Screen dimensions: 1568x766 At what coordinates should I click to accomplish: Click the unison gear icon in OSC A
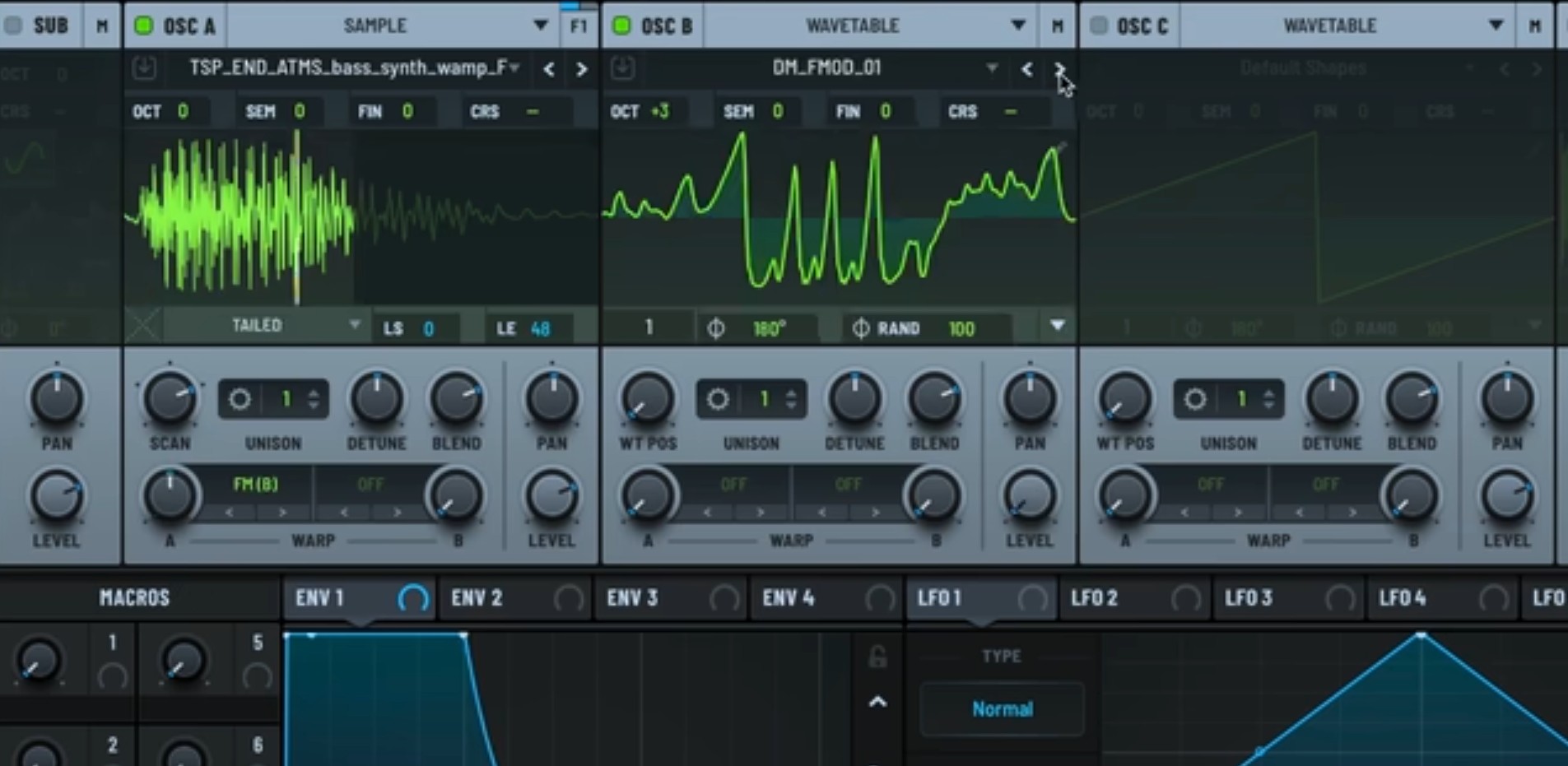pyautogui.click(x=240, y=399)
